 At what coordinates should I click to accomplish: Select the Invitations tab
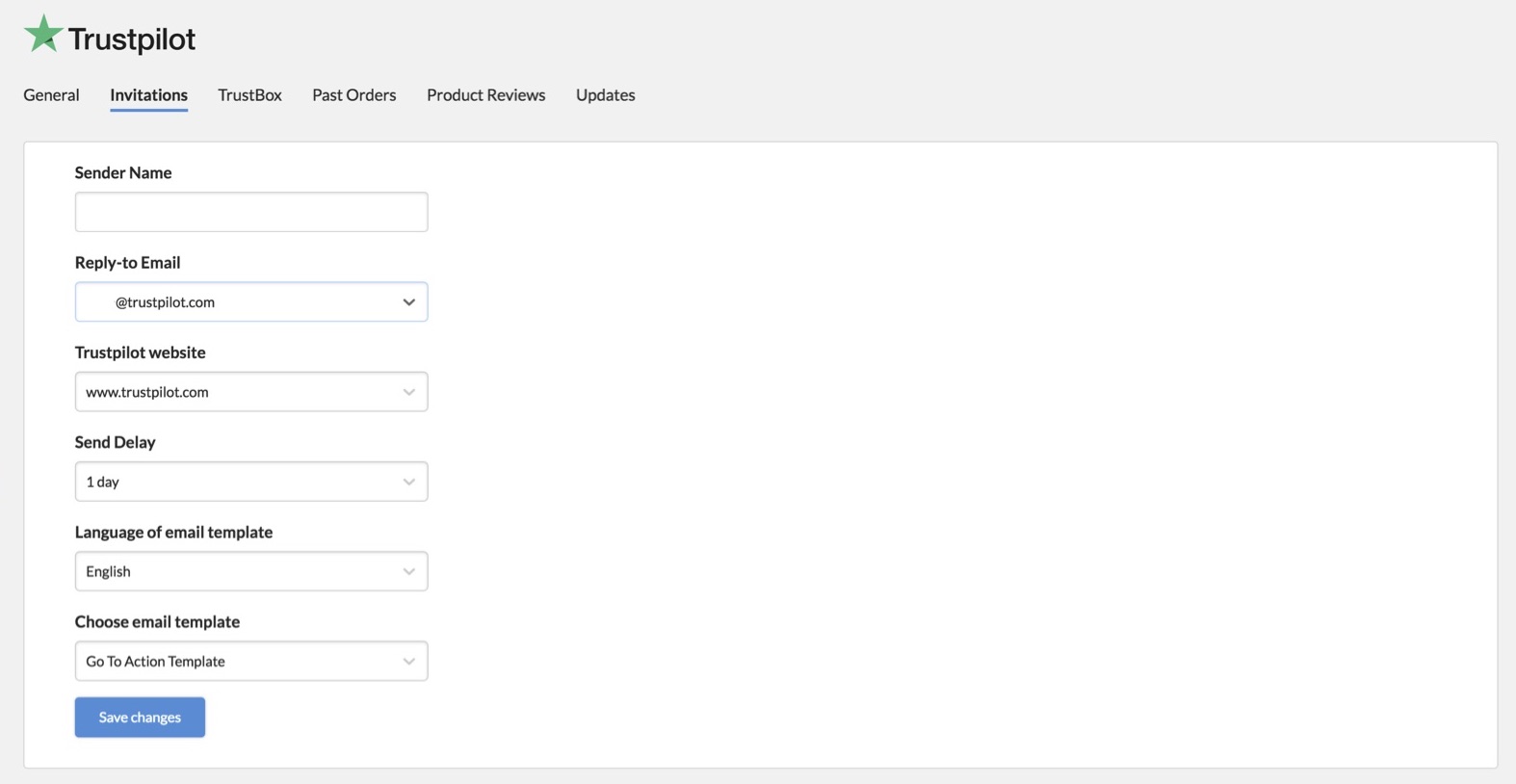coord(148,94)
